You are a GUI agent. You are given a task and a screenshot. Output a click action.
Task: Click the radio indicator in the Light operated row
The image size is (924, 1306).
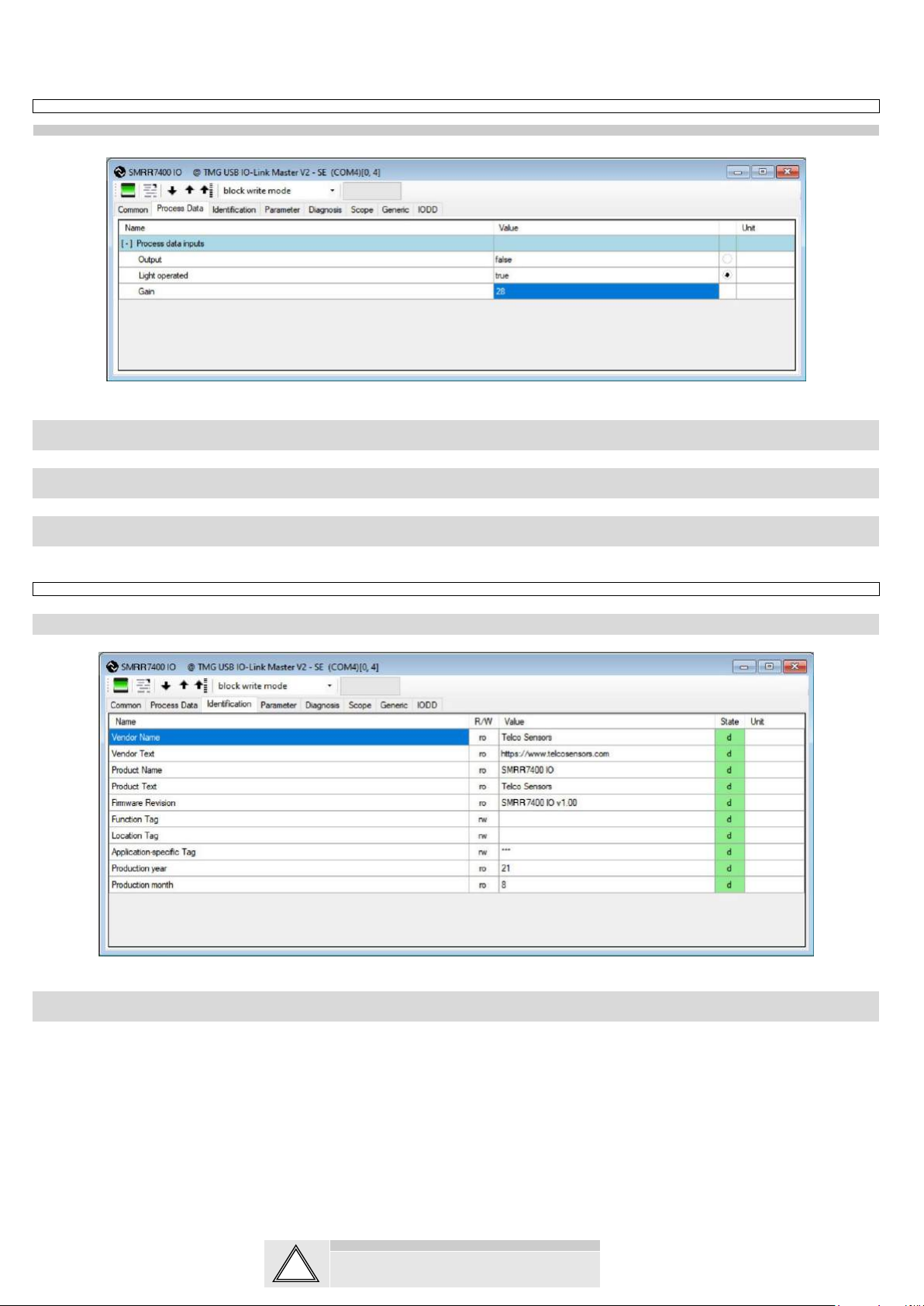[727, 275]
